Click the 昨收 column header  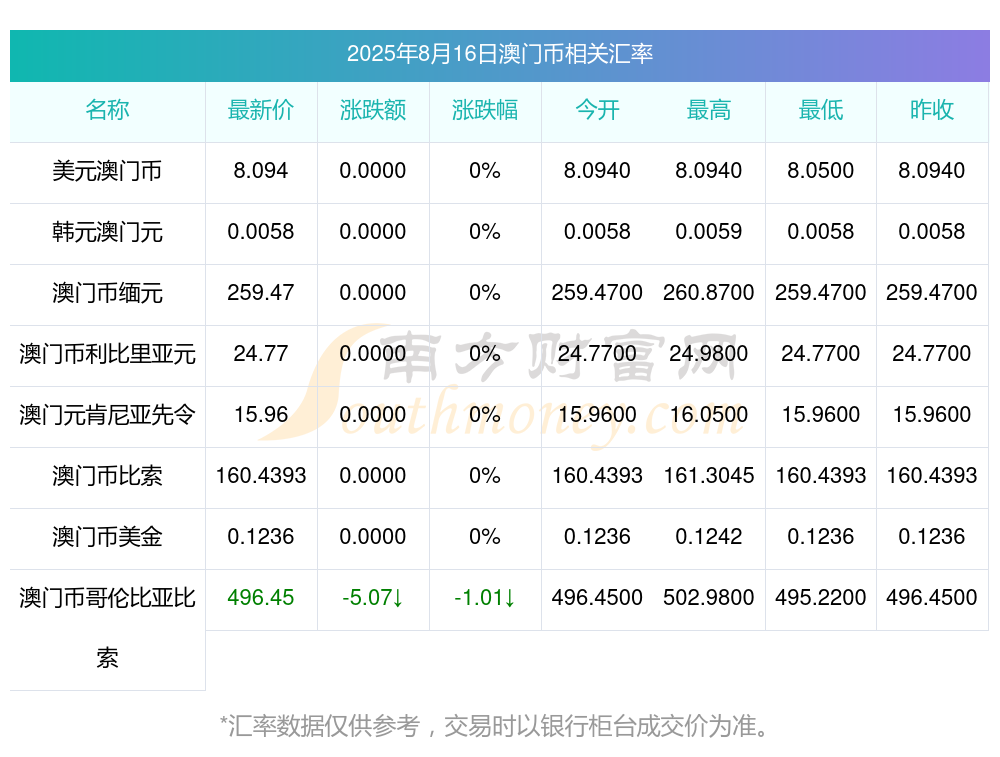[x=932, y=110]
